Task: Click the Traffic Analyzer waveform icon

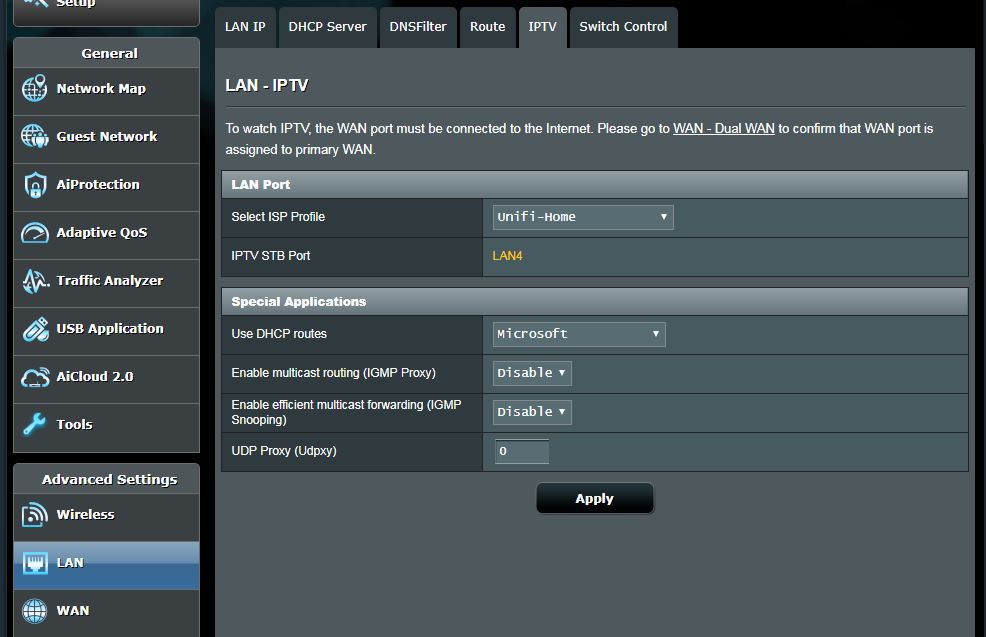Action: click(35, 280)
